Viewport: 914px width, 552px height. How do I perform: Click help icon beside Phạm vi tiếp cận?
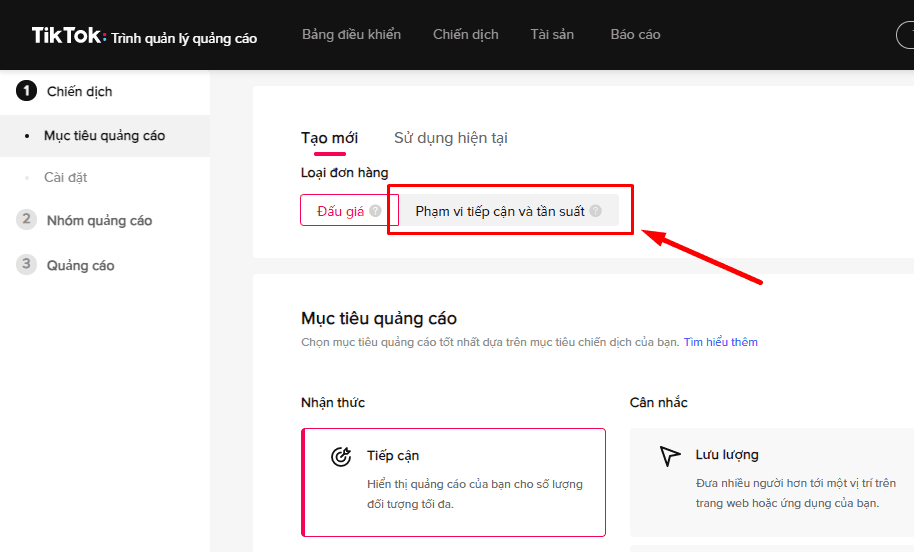pyautogui.click(x=596, y=211)
